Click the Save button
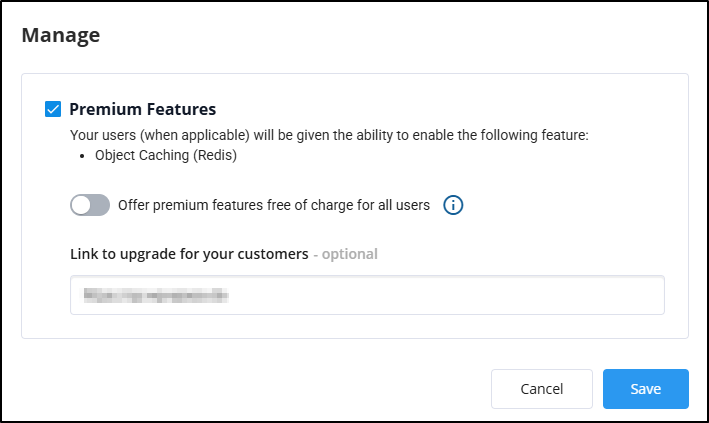This screenshot has width=709, height=423. (645, 389)
